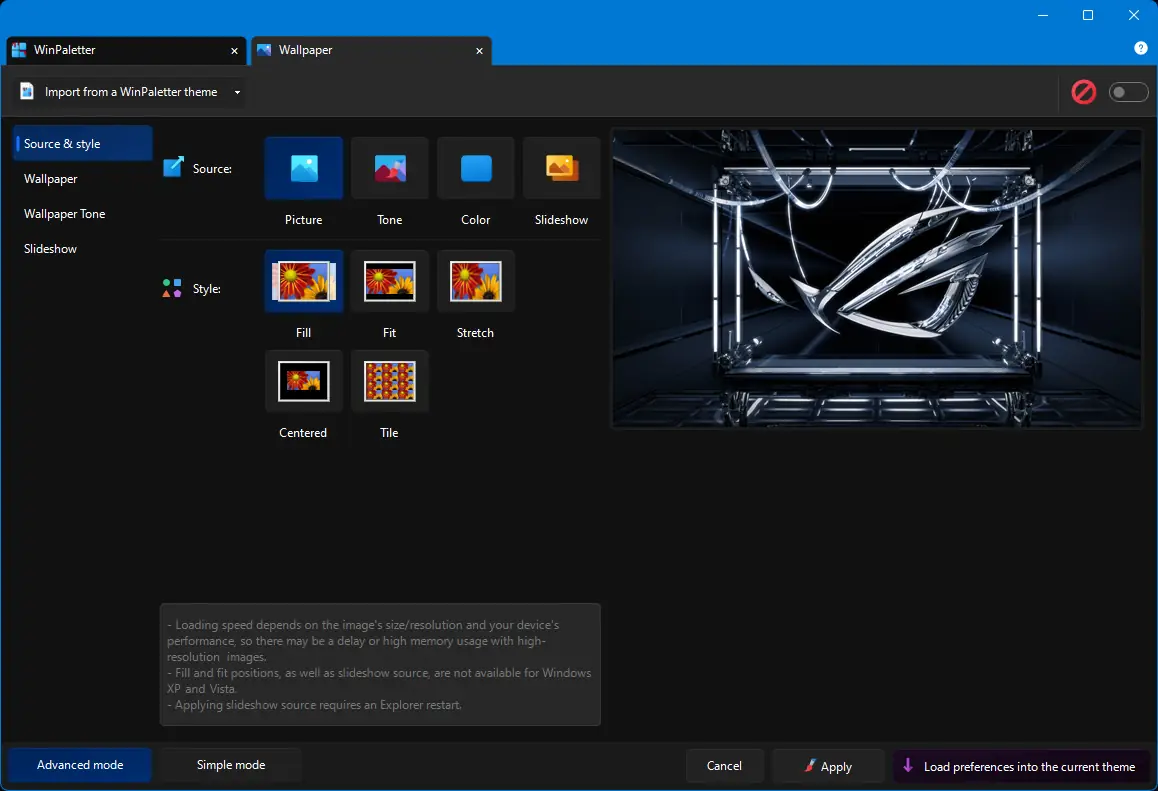Select Slideshow as wallpaper source
The image size is (1158, 791).
click(x=561, y=168)
